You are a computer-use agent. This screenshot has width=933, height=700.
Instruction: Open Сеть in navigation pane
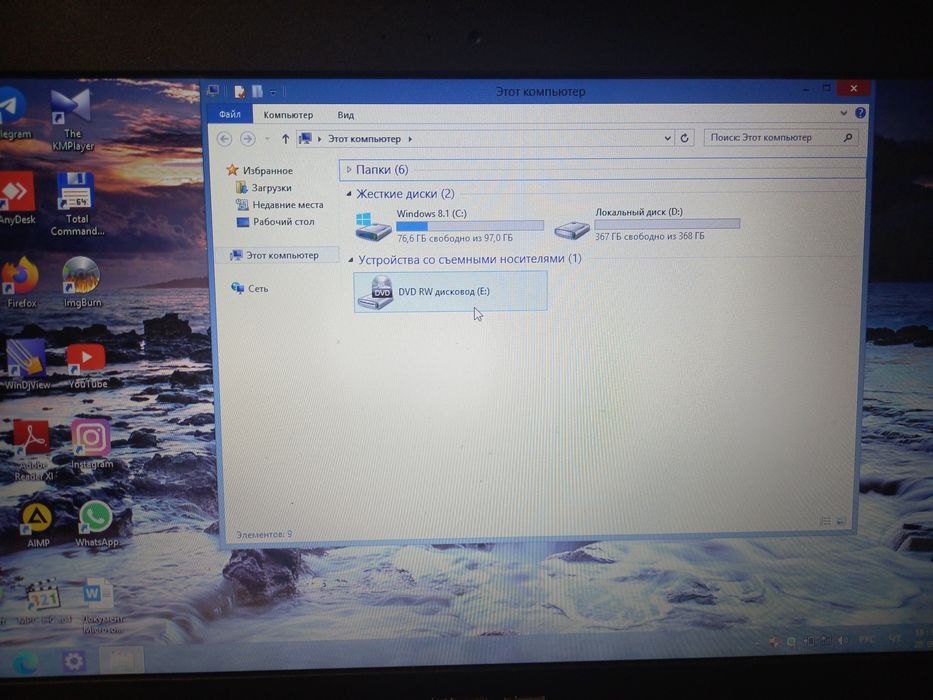click(249, 288)
